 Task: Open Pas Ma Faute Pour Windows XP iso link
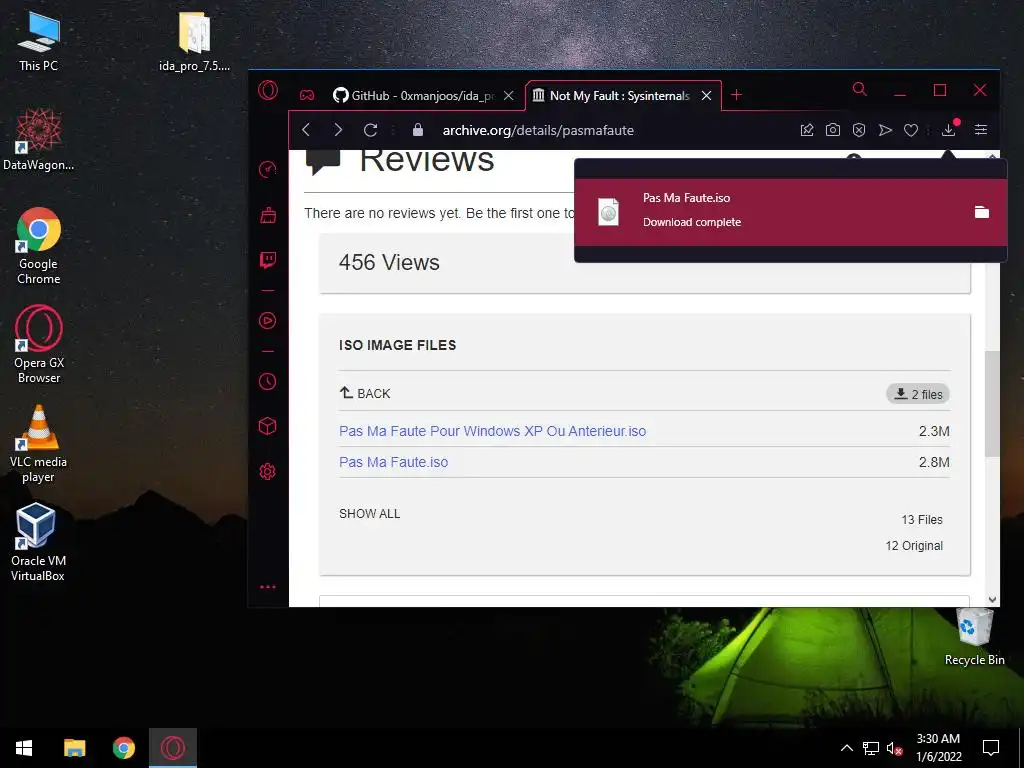pos(492,431)
